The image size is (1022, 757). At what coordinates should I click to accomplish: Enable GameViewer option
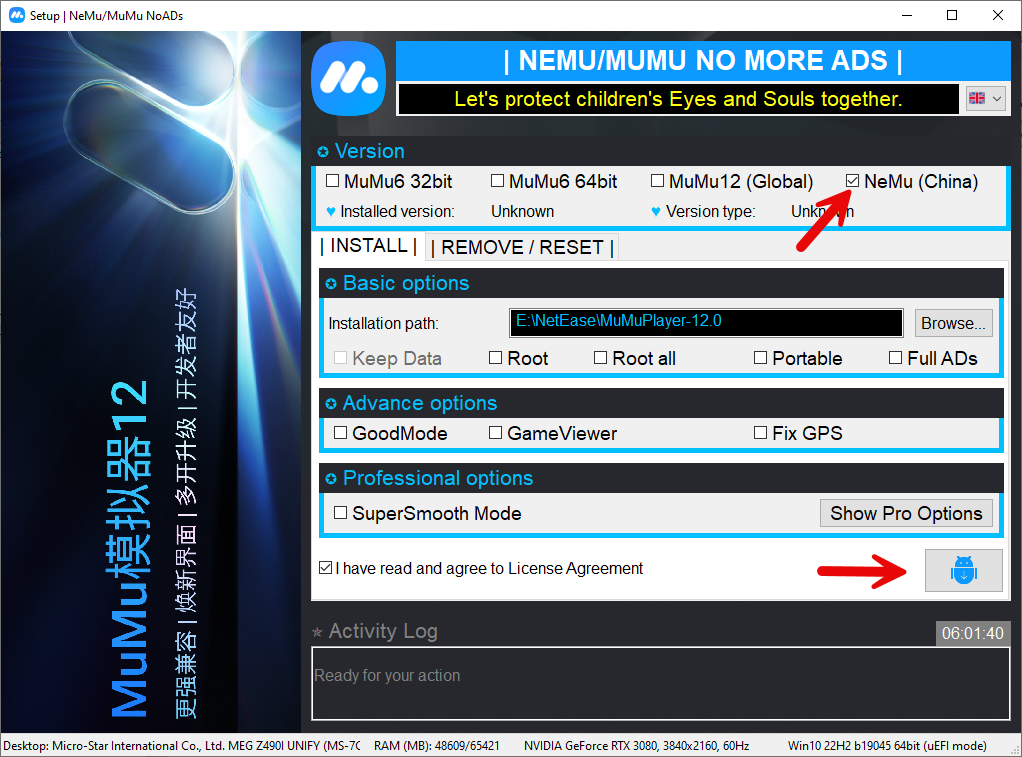tap(495, 432)
